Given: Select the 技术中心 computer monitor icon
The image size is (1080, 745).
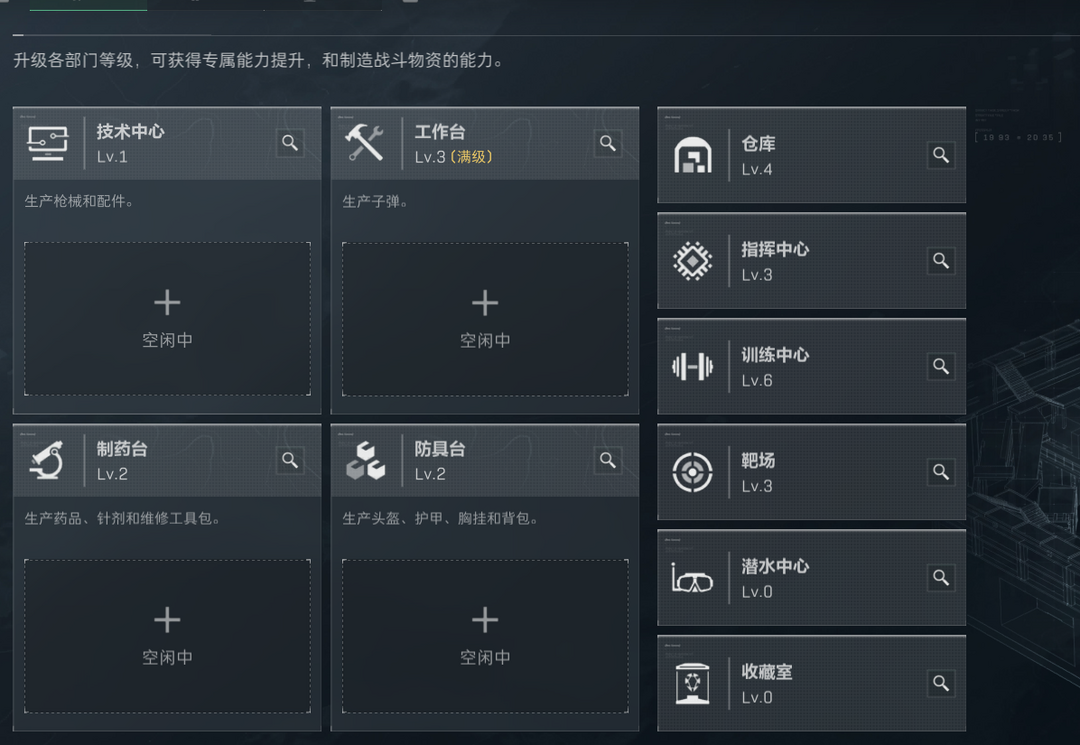Looking at the screenshot, I should click(x=47, y=143).
